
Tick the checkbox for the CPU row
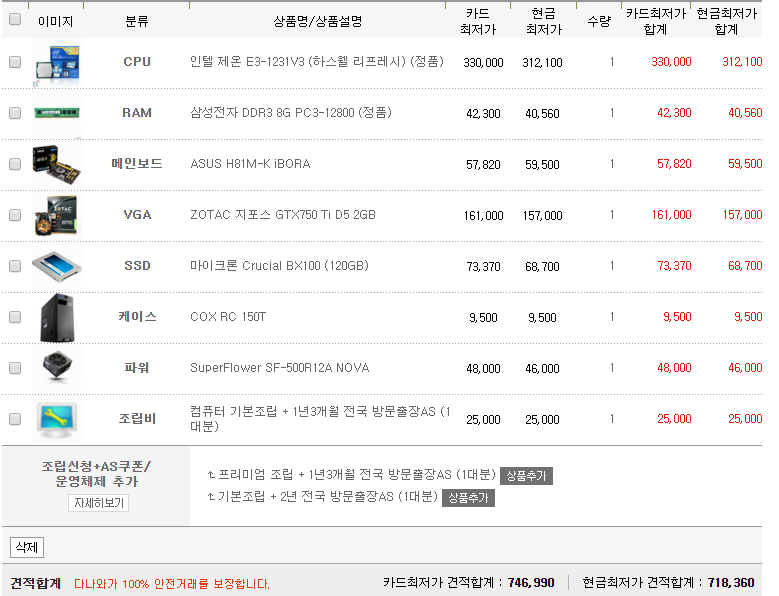point(15,62)
